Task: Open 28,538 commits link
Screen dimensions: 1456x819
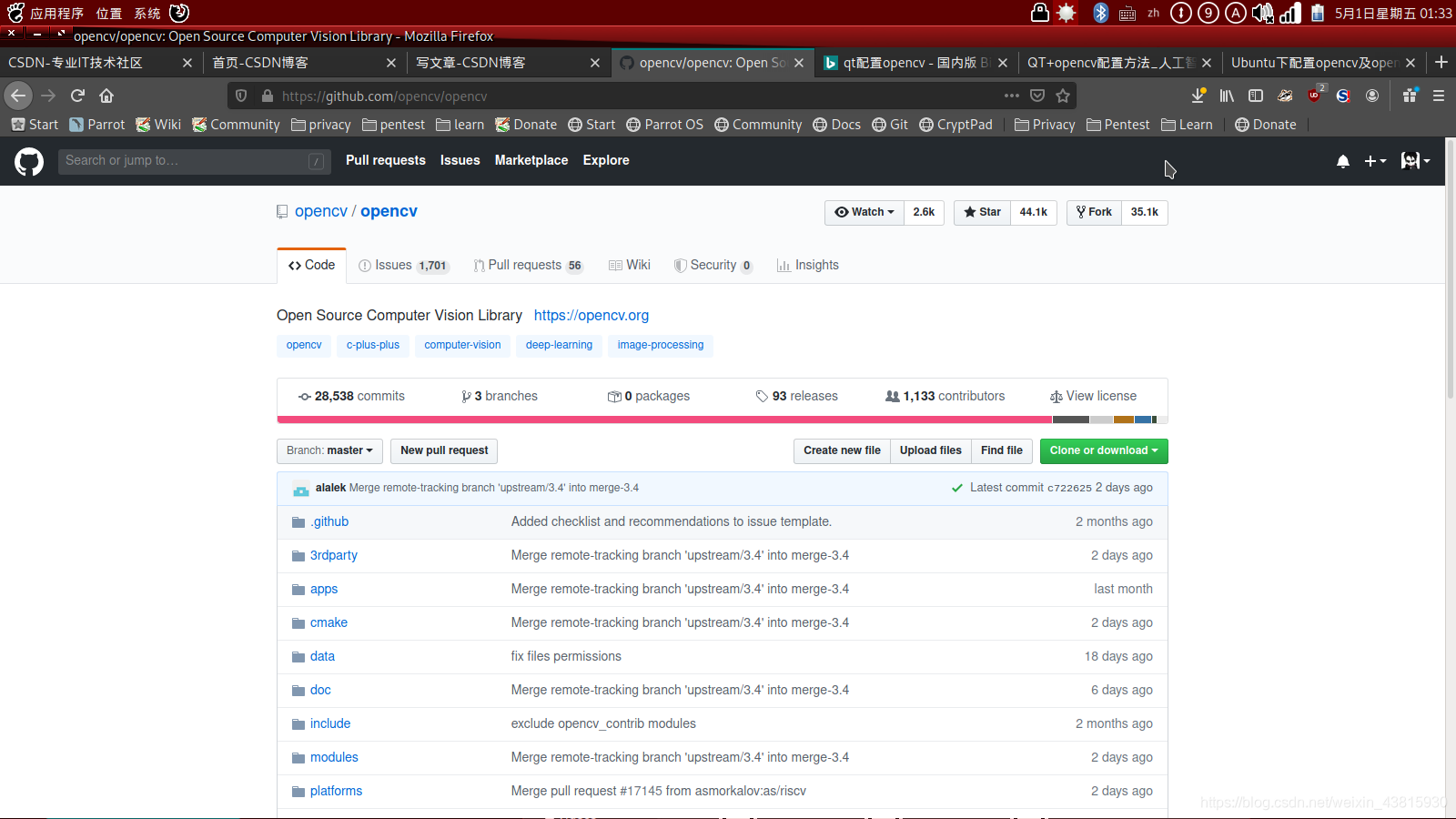Action: pyautogui.click(x=351, y=396)
